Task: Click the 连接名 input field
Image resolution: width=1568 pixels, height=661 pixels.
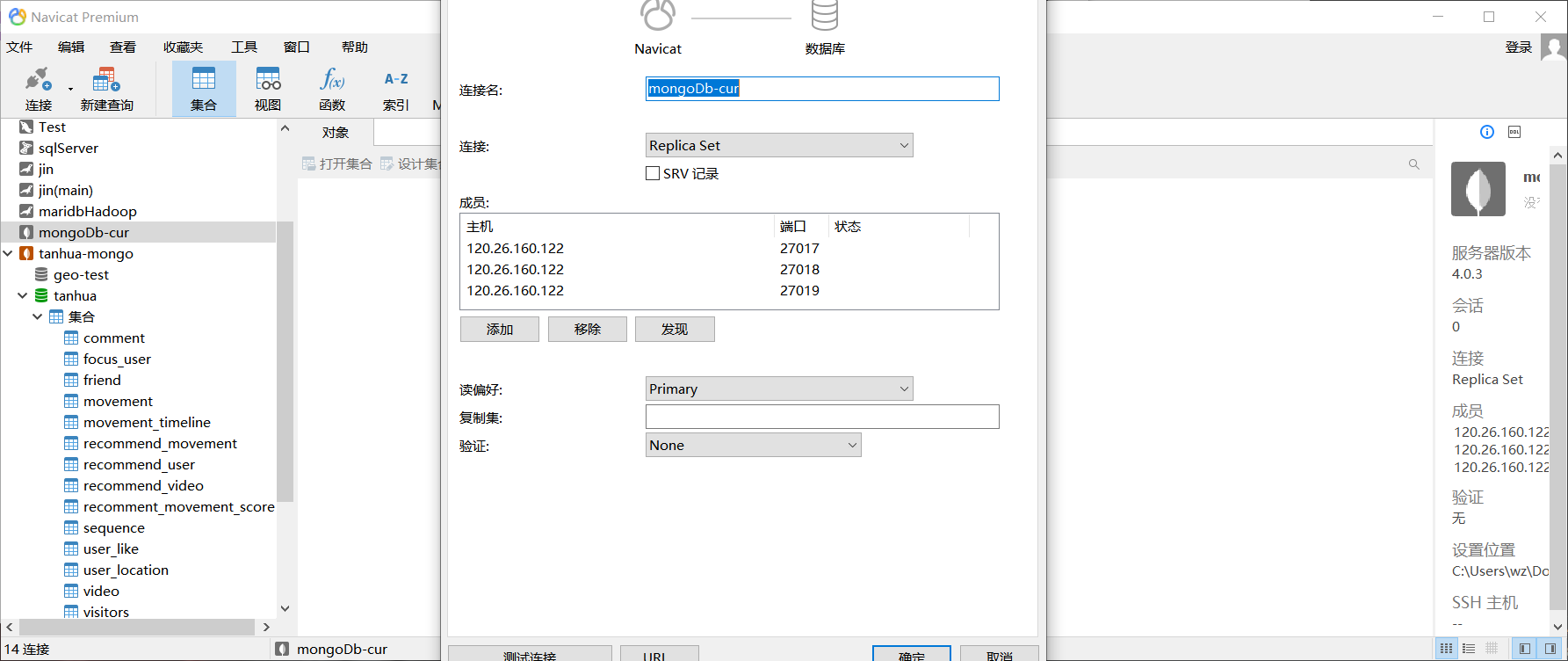Action: (822, 88)
